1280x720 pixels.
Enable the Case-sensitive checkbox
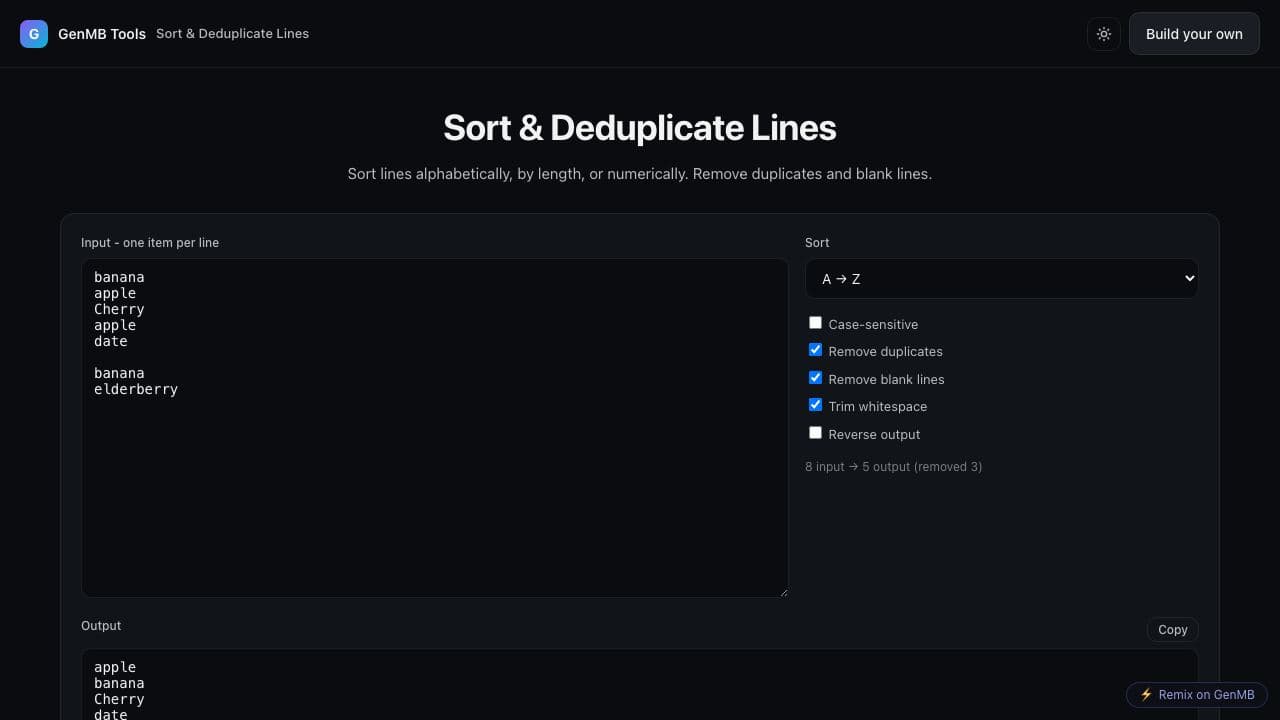[x=815, y=323]
